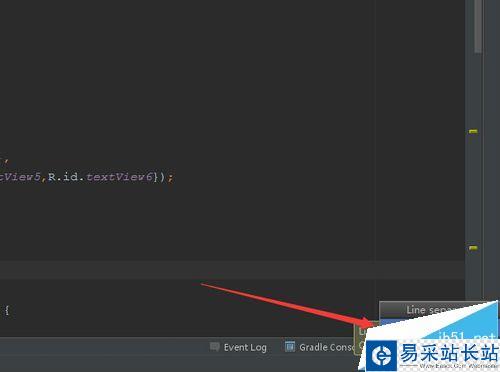Click the opening brace in the code
Viewport: 500px width, 372px height.
[x=7, y=311]
